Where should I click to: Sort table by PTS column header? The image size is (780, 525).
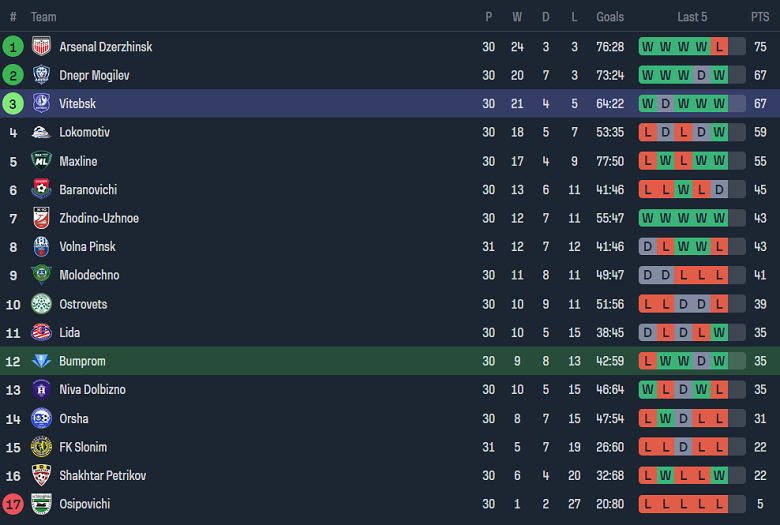pyautogui.click(x=760, y=17)
